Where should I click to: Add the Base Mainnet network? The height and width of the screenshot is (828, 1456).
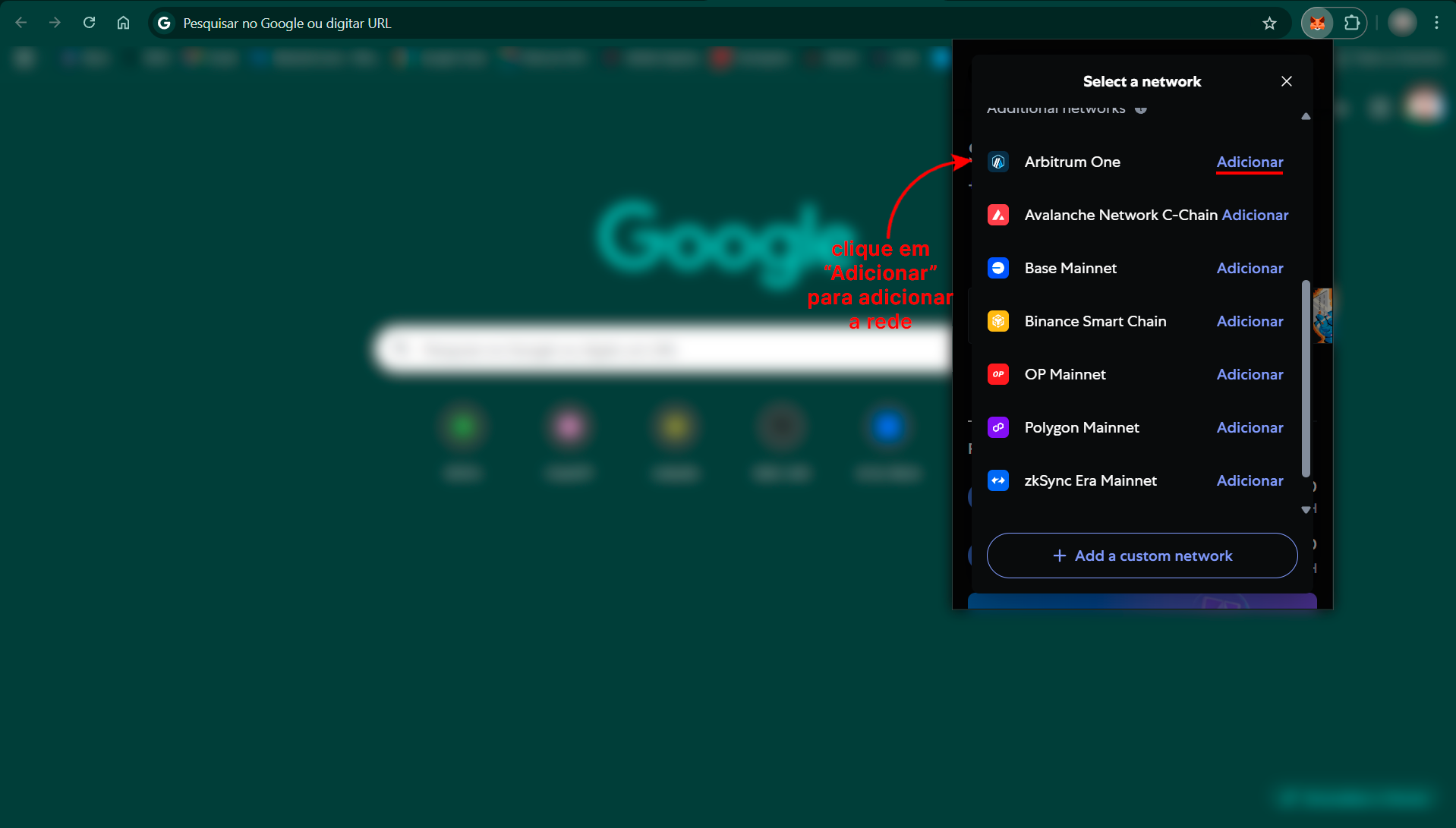(1250, 268)
